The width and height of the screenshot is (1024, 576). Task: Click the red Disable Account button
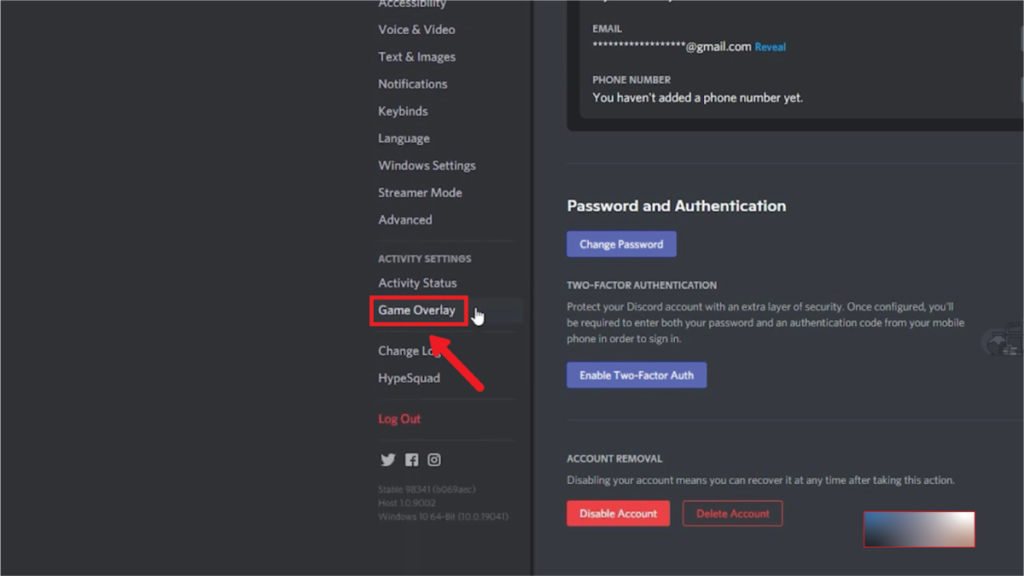(618, 513)
